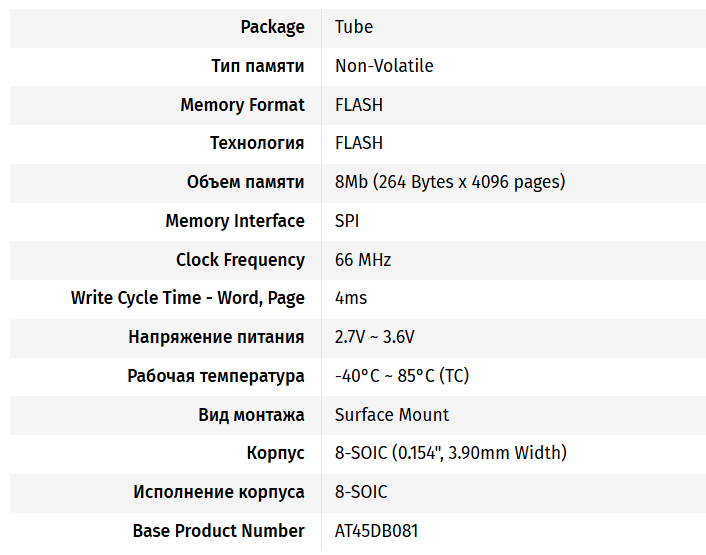Image resolution: width=706 pixels, height=555 pixels.
Task: Click the "Package" row label
Action: 272,27
